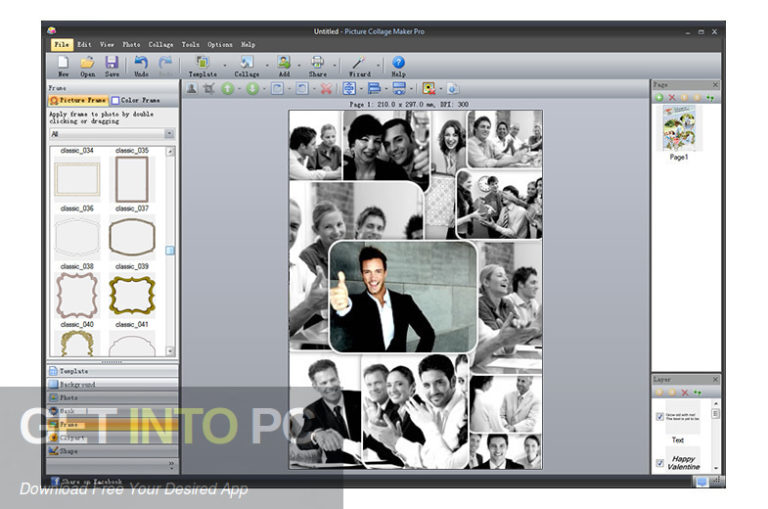Toggle the Text layer checkbox

pyautogui.click(x=660, y=417)
